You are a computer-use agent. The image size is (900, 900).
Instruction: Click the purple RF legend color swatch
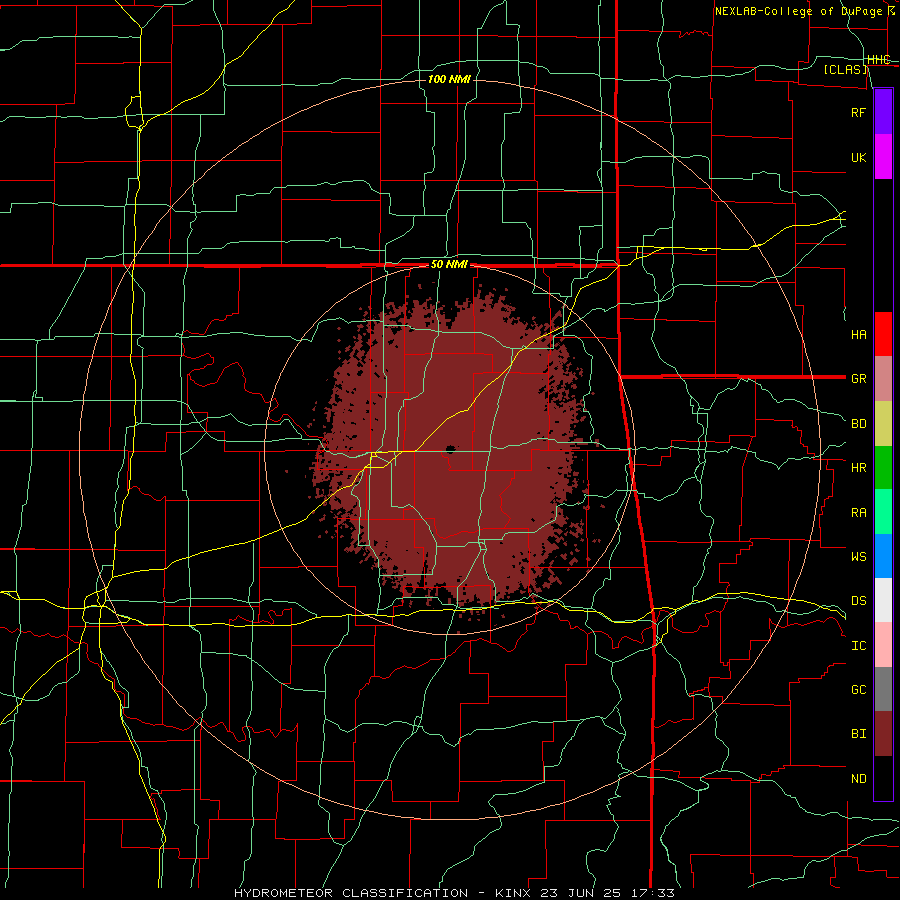point(883,112)
